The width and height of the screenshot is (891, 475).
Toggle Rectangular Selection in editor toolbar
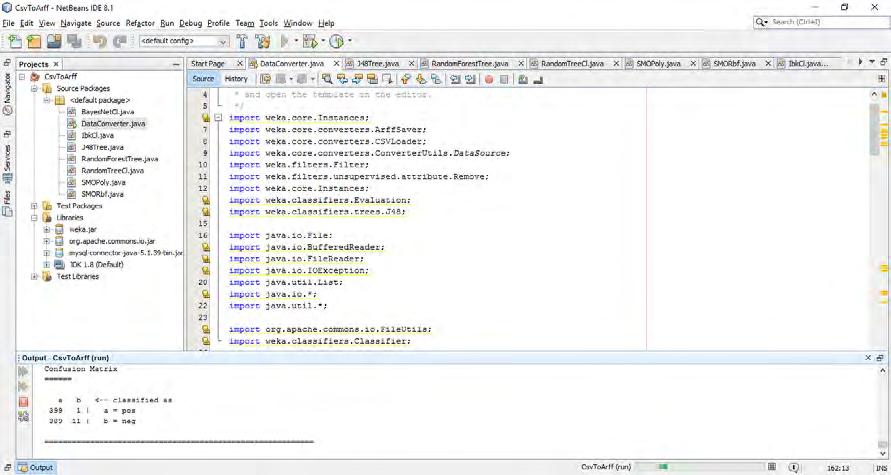coord(388,80)
